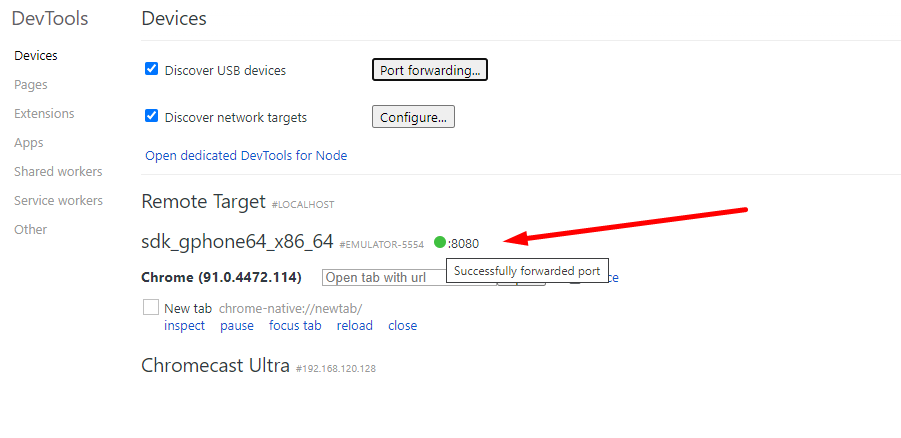Open the Port forwarding settings
The height and width of the screenshot is (438, 901).
tap(430, 70)
